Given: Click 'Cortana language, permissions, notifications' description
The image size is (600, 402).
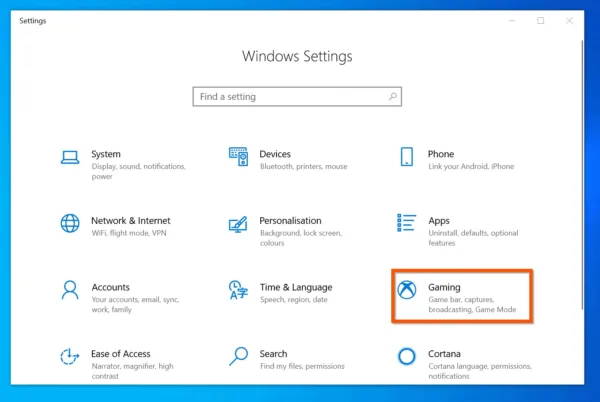Looking at the screenshot, I should pyautogui.click(x=480, y=371).
